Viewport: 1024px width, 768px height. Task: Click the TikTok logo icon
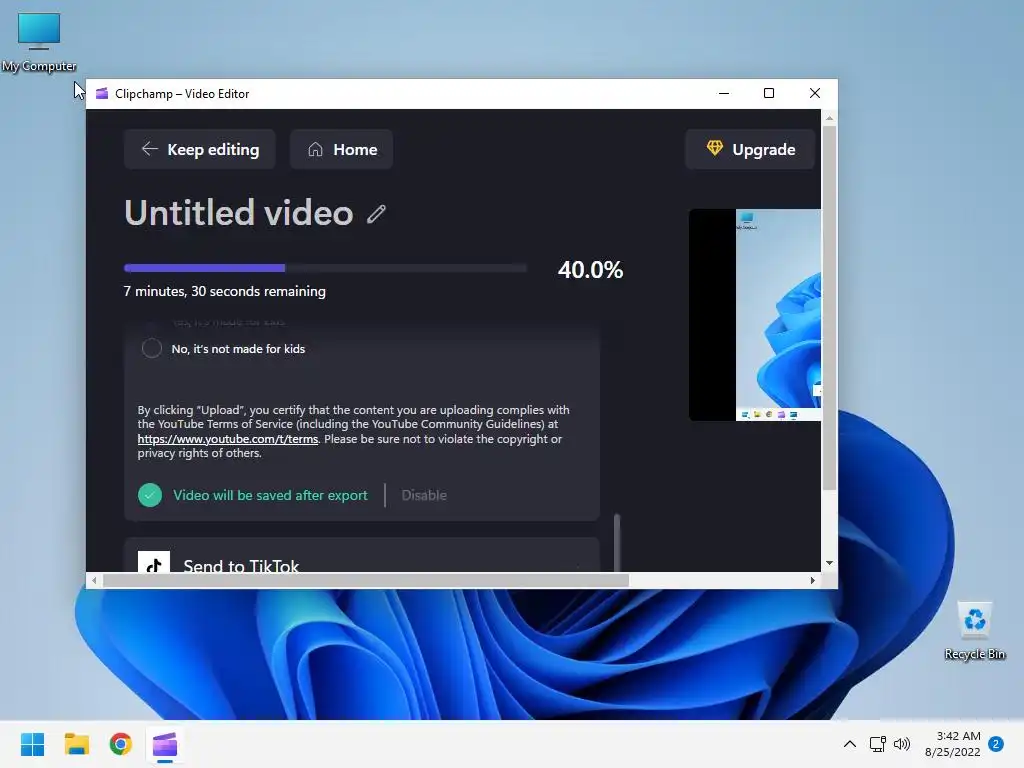coord(153,562)
